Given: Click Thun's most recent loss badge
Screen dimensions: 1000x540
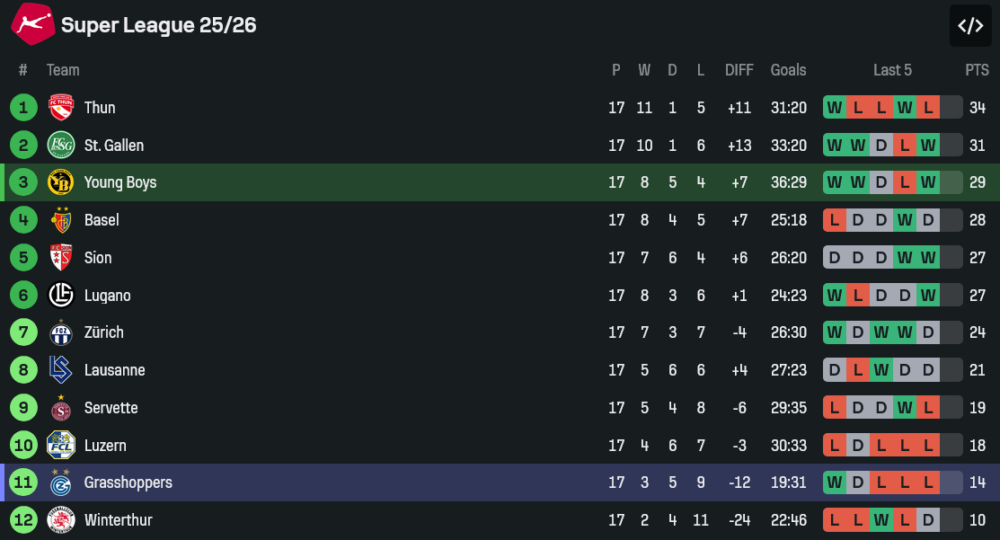Looking at the screenshot, I should [928, 108].
